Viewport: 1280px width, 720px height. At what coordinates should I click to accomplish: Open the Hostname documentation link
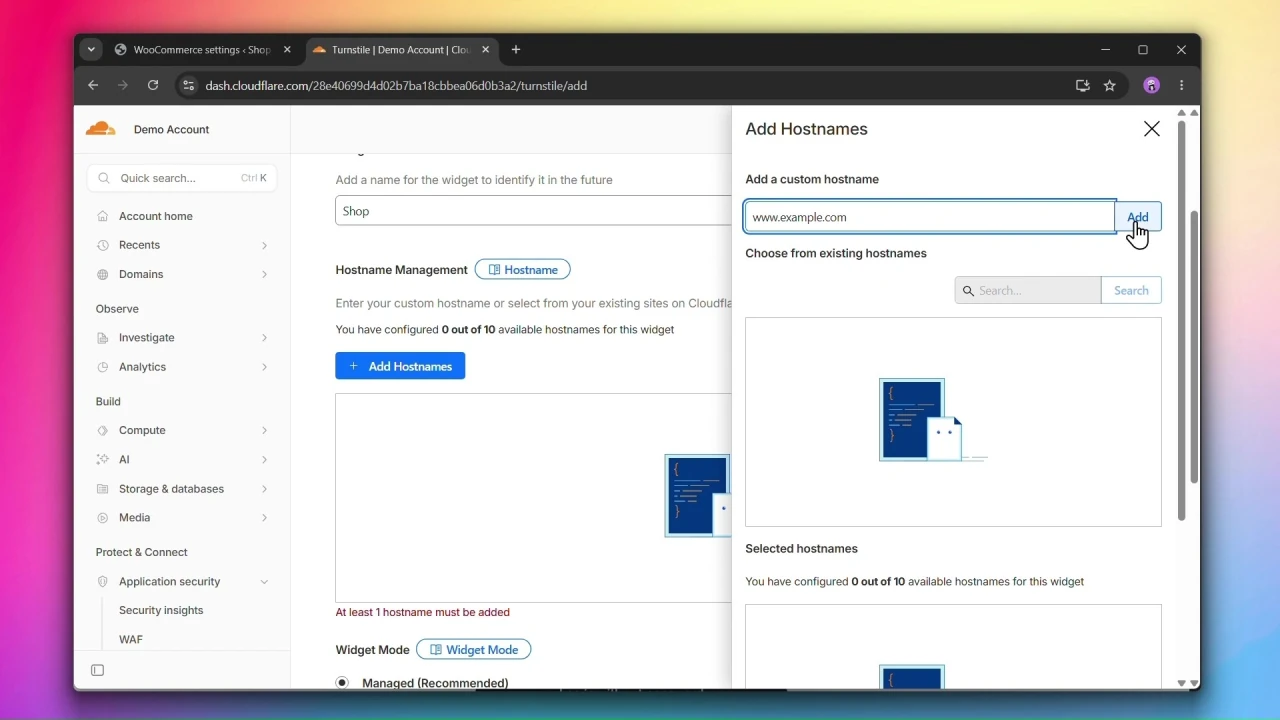523,270
